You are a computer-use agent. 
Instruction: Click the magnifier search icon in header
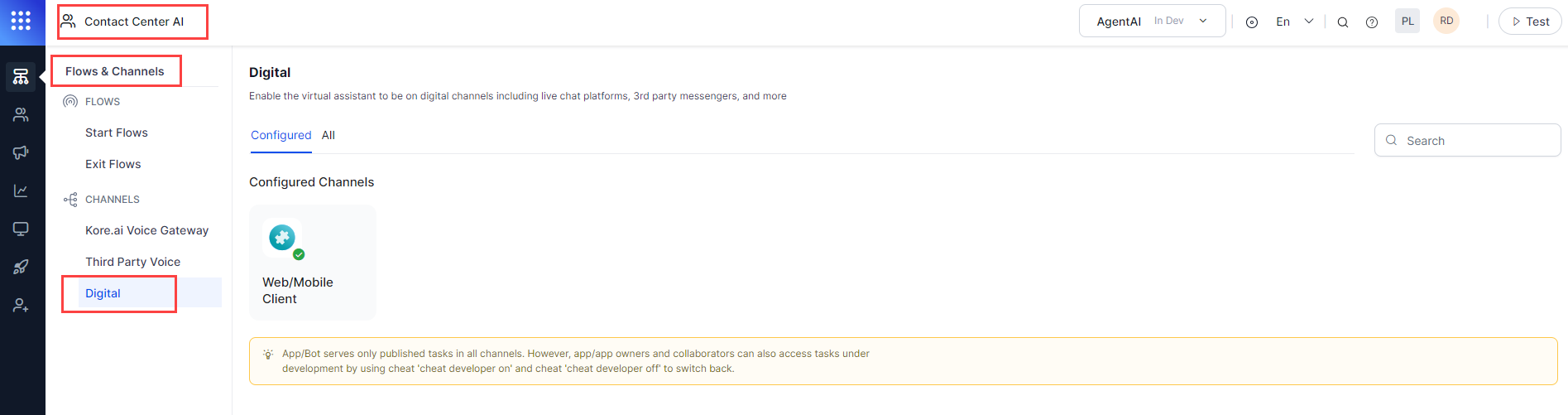1342,22
